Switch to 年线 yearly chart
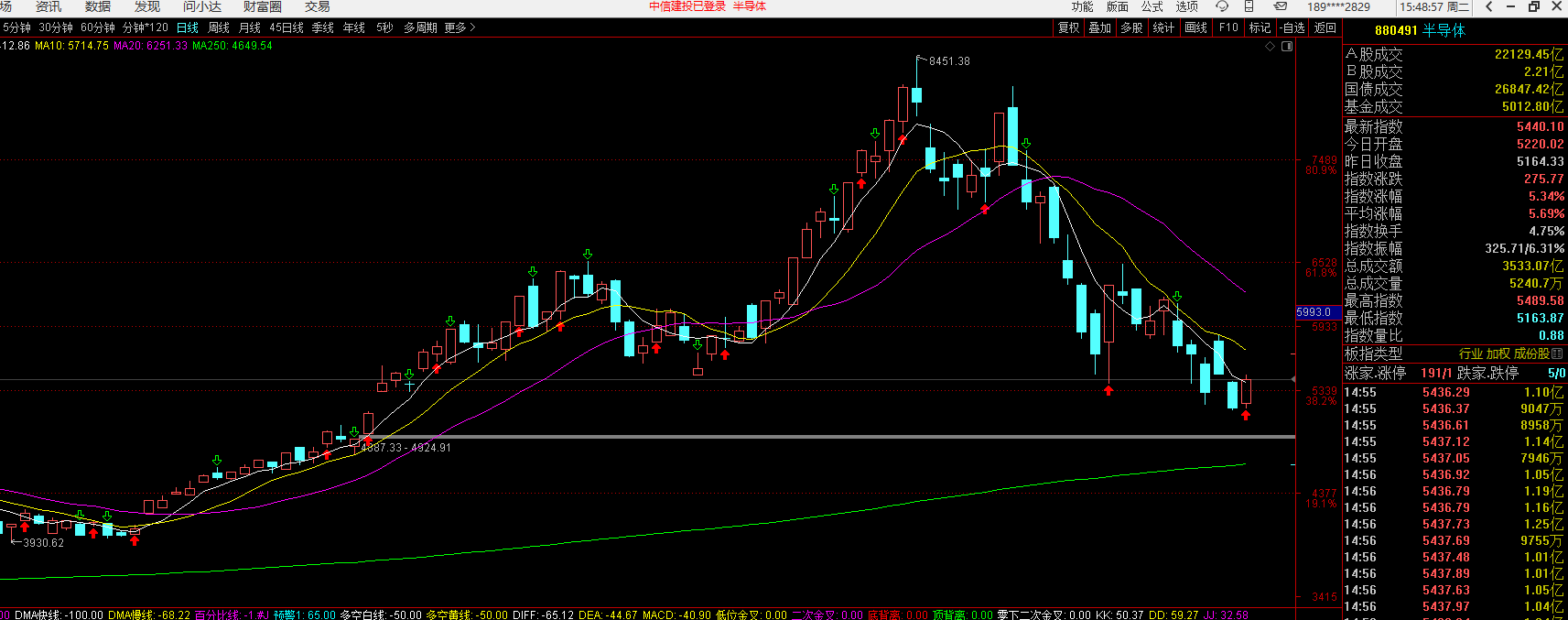This screenshot has height=620, width=1568. (354, 27)
